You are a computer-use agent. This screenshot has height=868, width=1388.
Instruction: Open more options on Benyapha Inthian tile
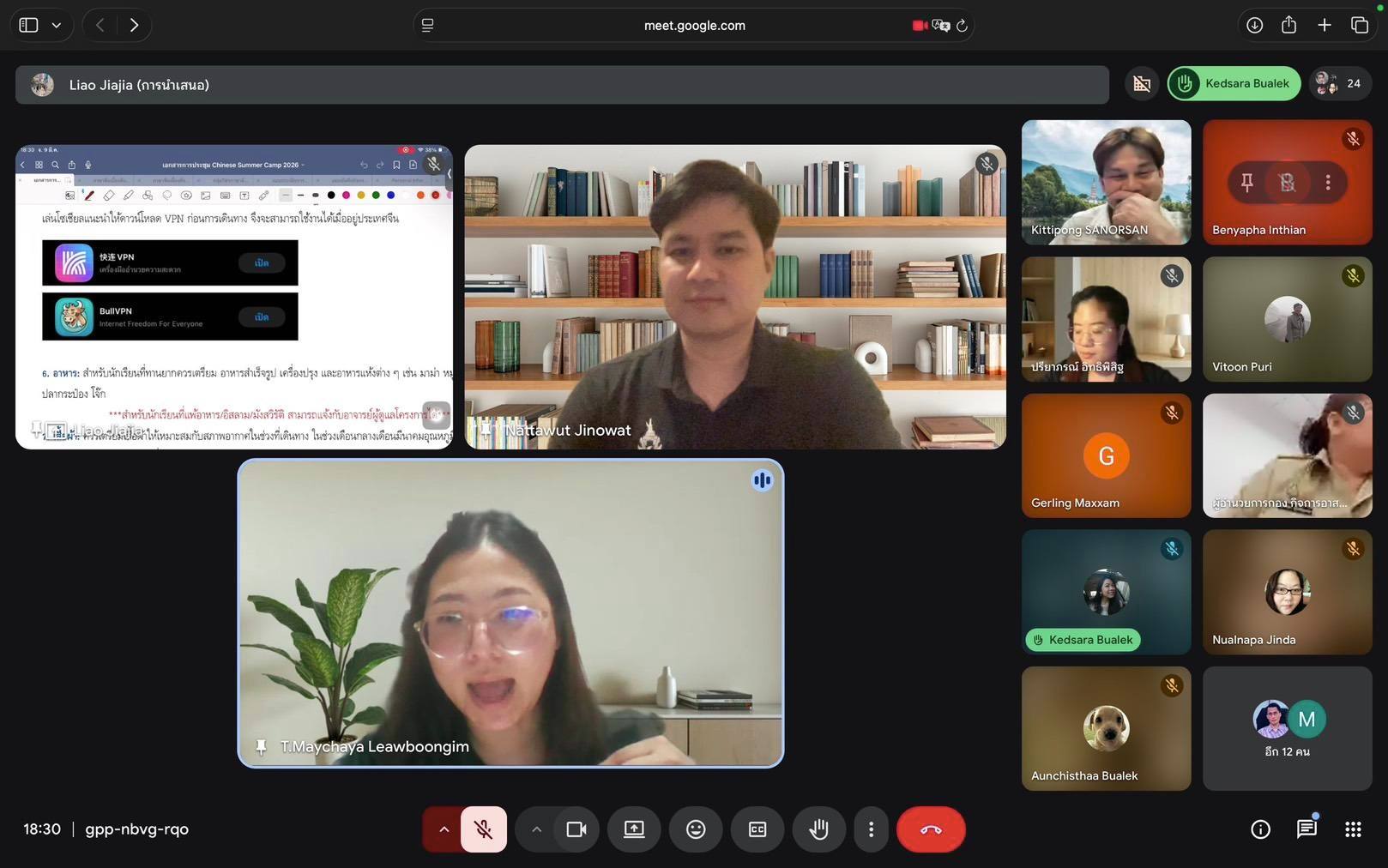(x=1328, y=182)
